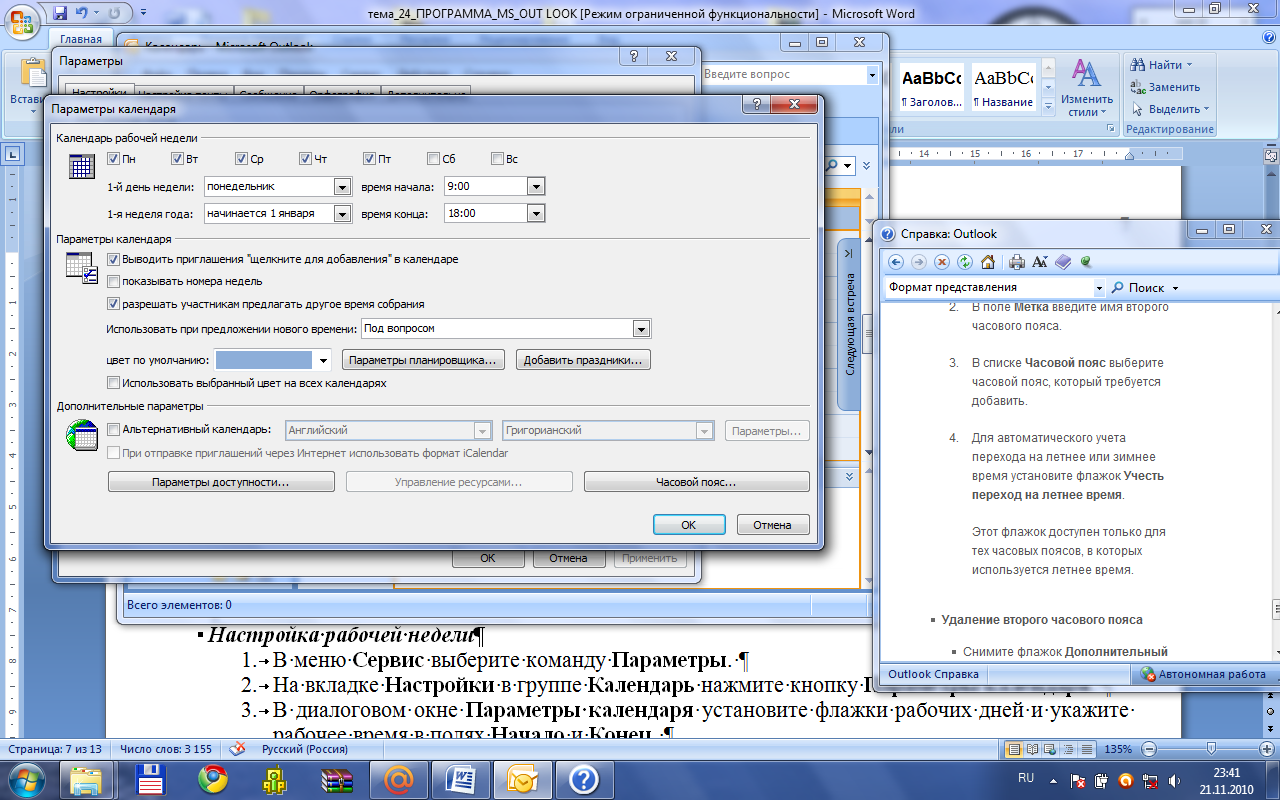
Task: Uncheck the Пн workday checkbox
Action: 113,159
